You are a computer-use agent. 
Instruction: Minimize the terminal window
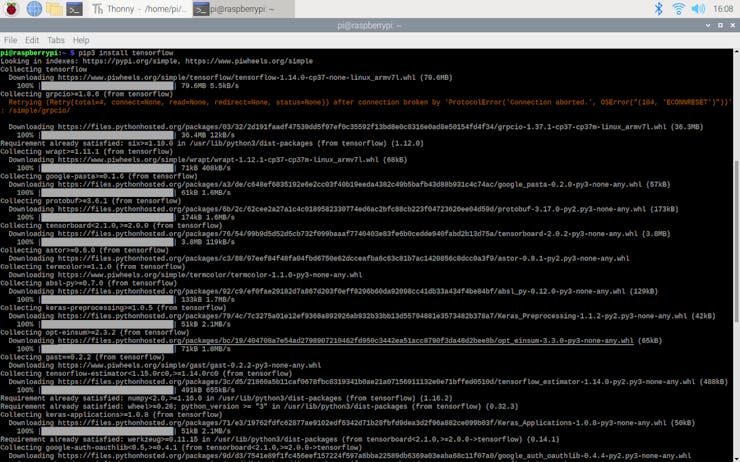click(708, 25)
